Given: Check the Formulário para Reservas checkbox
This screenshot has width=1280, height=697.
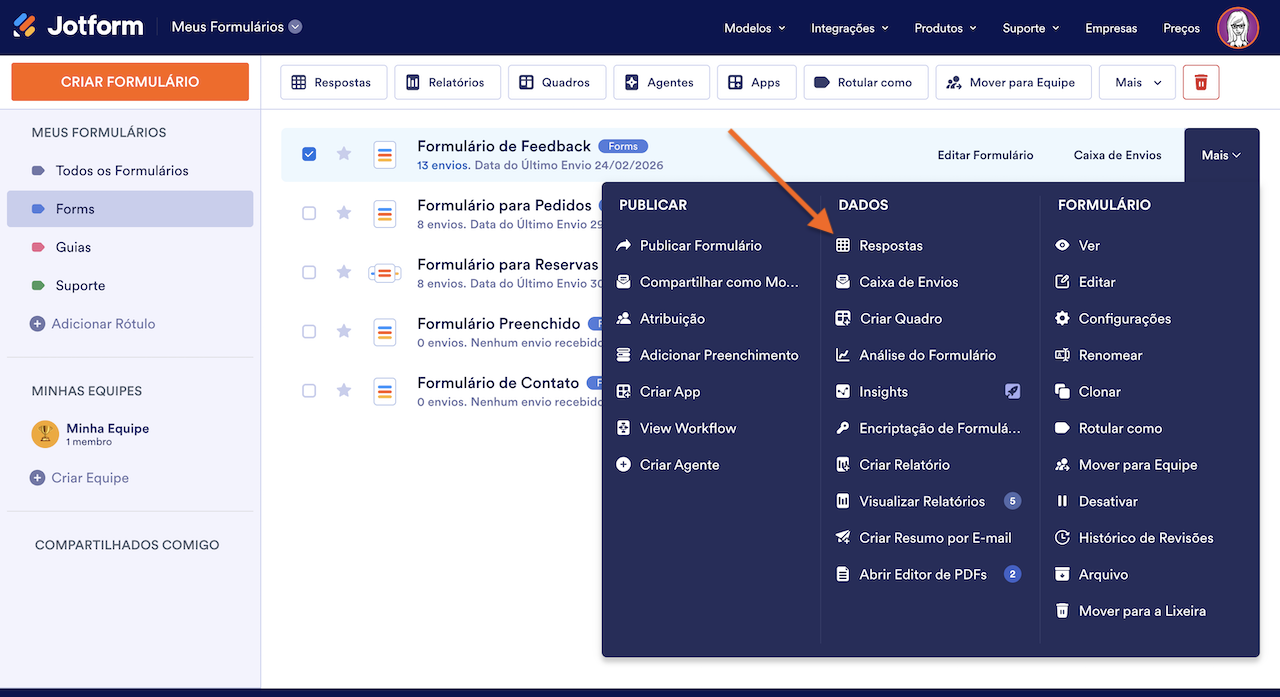Looking at the screenshot, I should (x=309, y=272).
